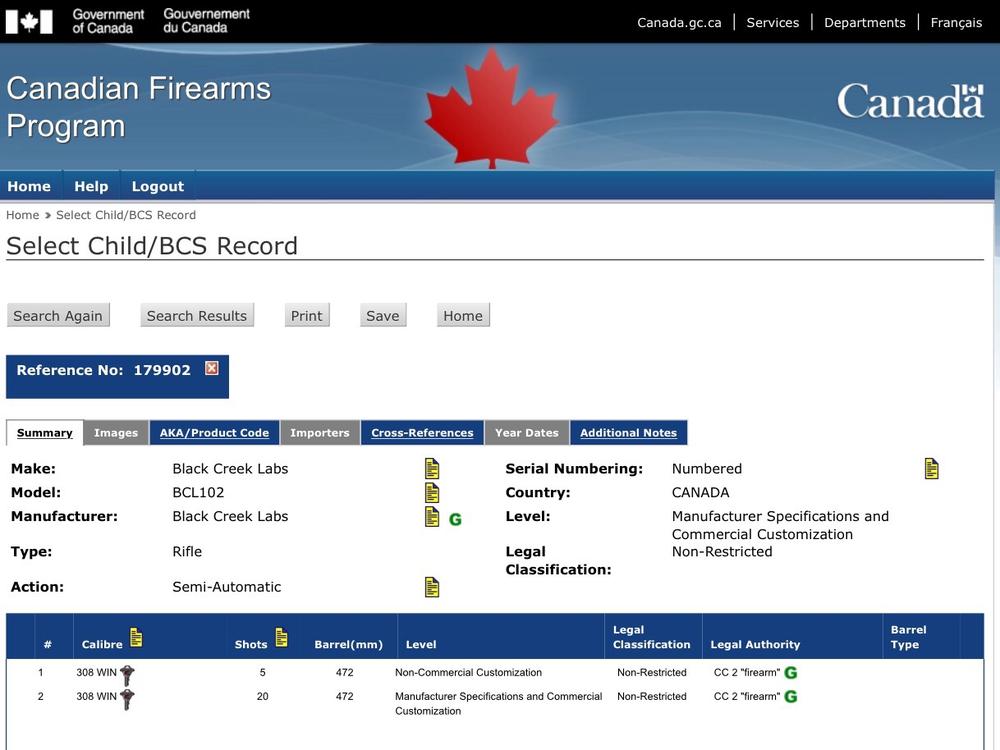Open the Departments link in top bar

click(x=864, y=22)
